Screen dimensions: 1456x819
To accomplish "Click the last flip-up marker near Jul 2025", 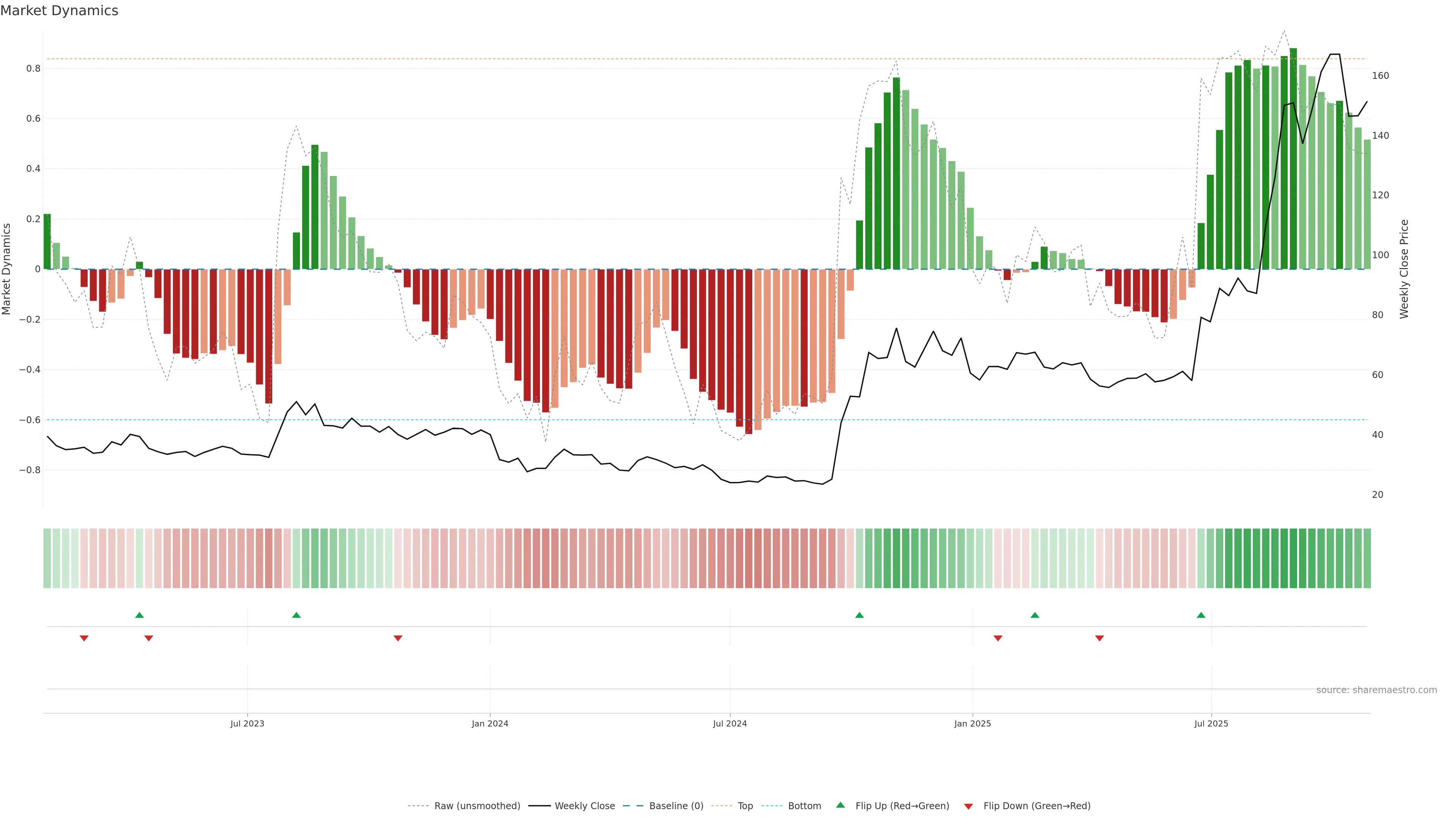I will (x=1201, y=615).
